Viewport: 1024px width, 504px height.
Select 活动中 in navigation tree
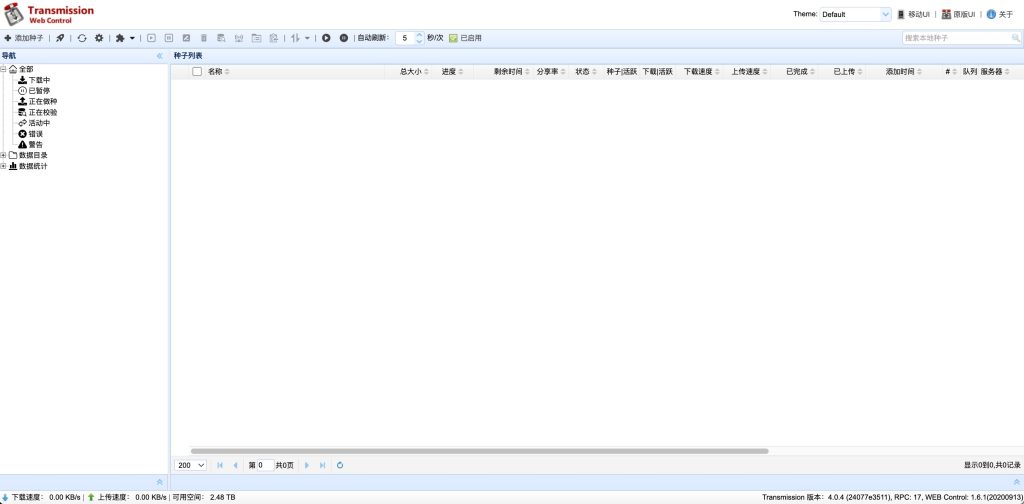point(39,123)
